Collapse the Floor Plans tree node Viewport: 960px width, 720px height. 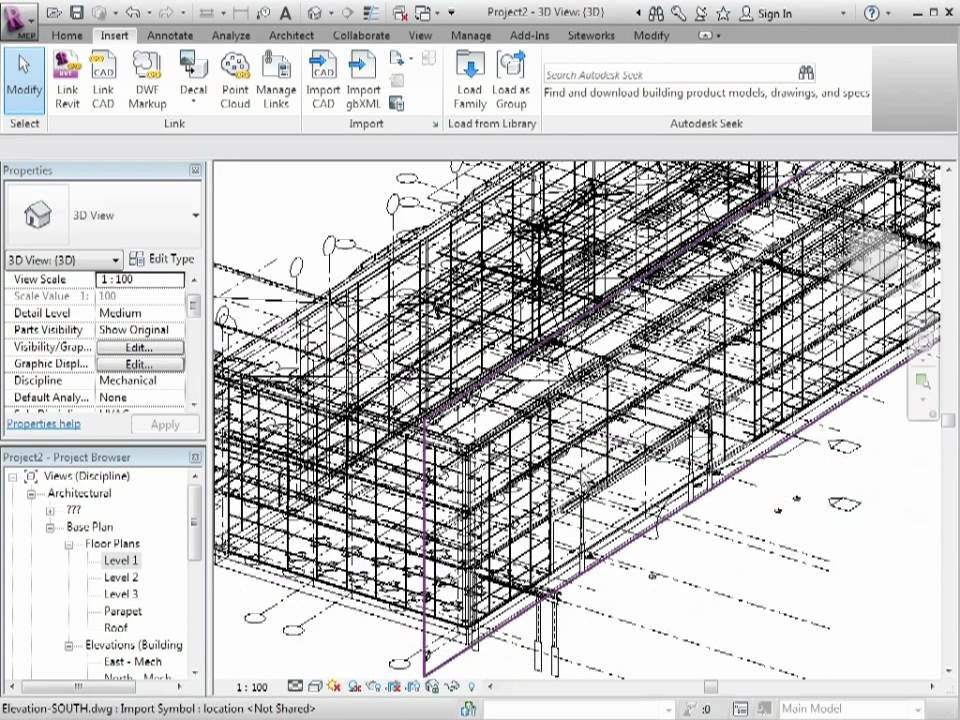pyautogui.click(x=69, y=544)
